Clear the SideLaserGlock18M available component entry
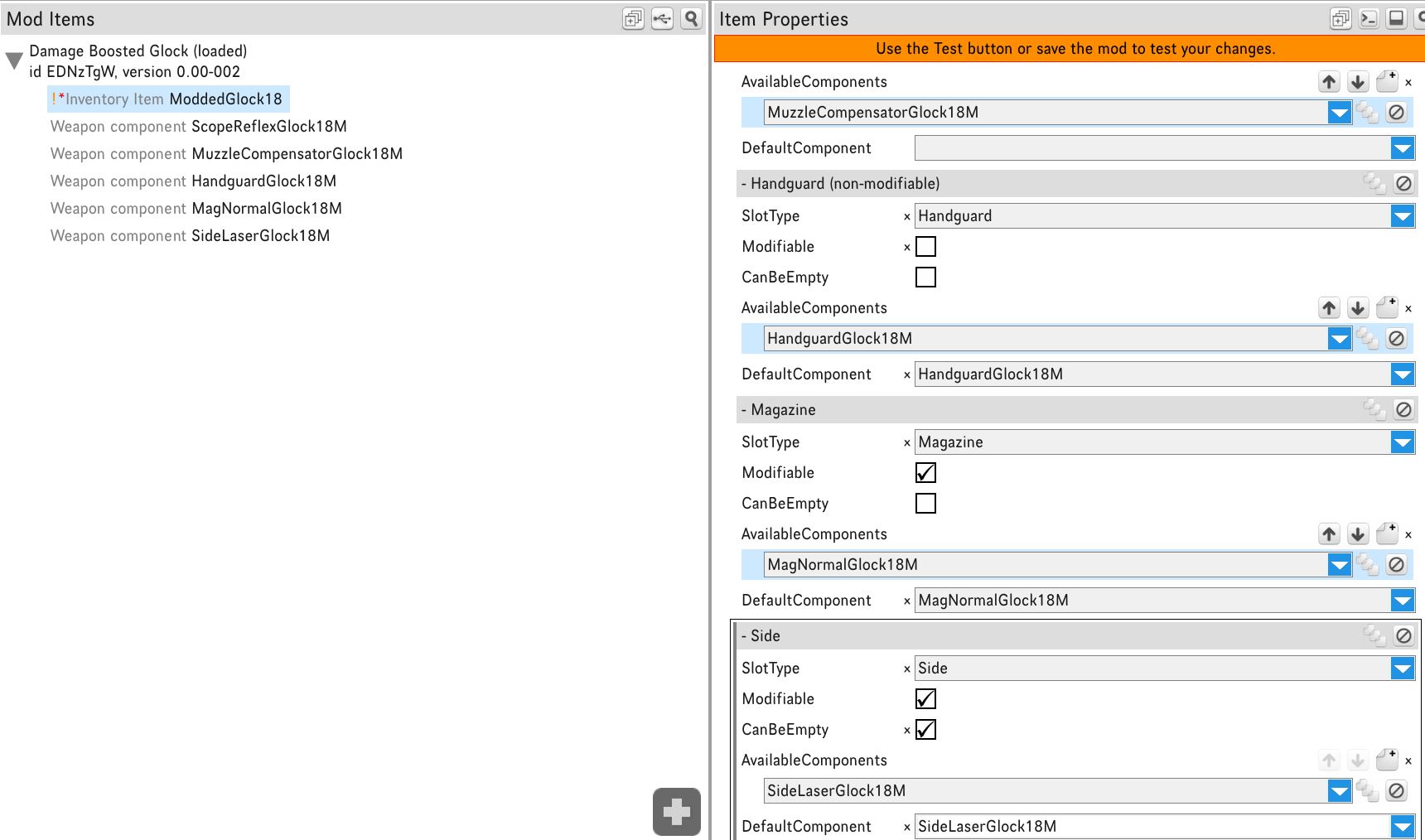The image size is (1425, 840). (x=1397, y=790)
